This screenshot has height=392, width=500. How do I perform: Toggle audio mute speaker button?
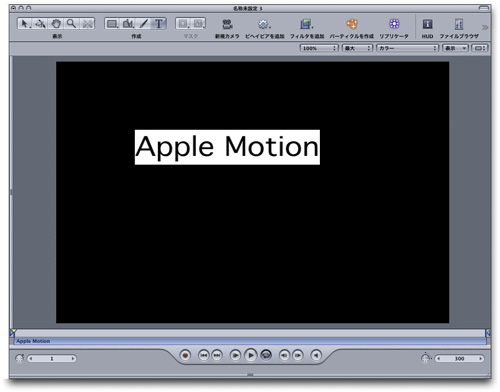(x=316, y=355)
